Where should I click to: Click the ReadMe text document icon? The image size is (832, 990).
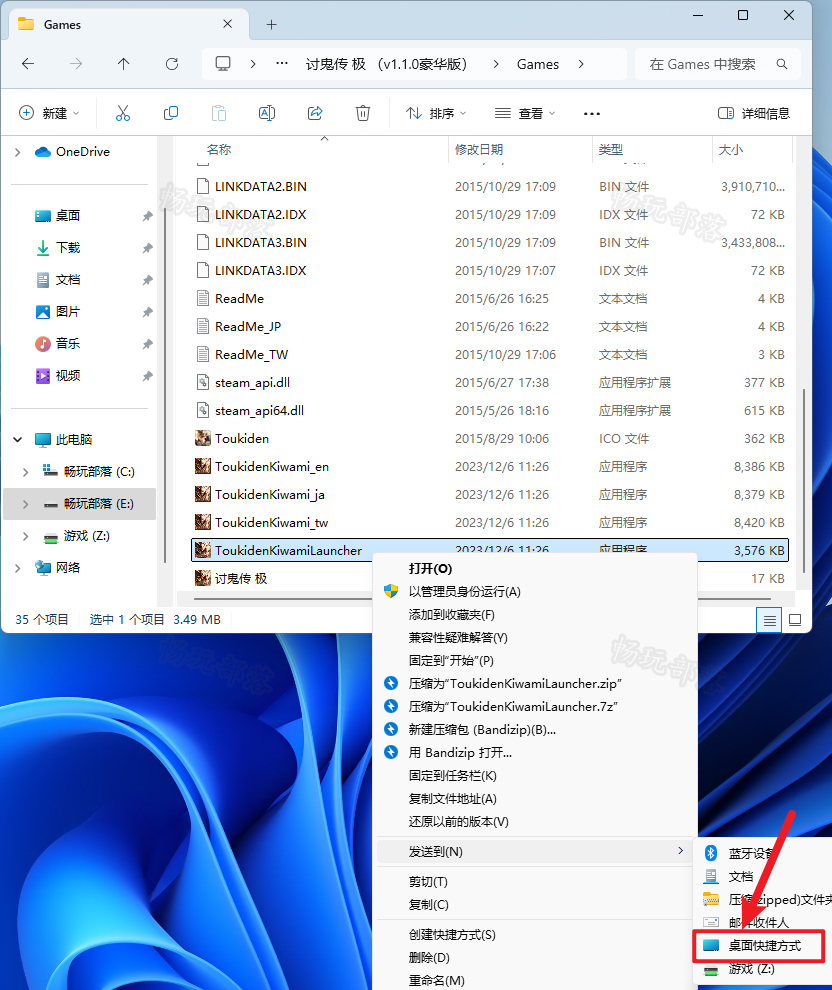click(x=203, y=299)
